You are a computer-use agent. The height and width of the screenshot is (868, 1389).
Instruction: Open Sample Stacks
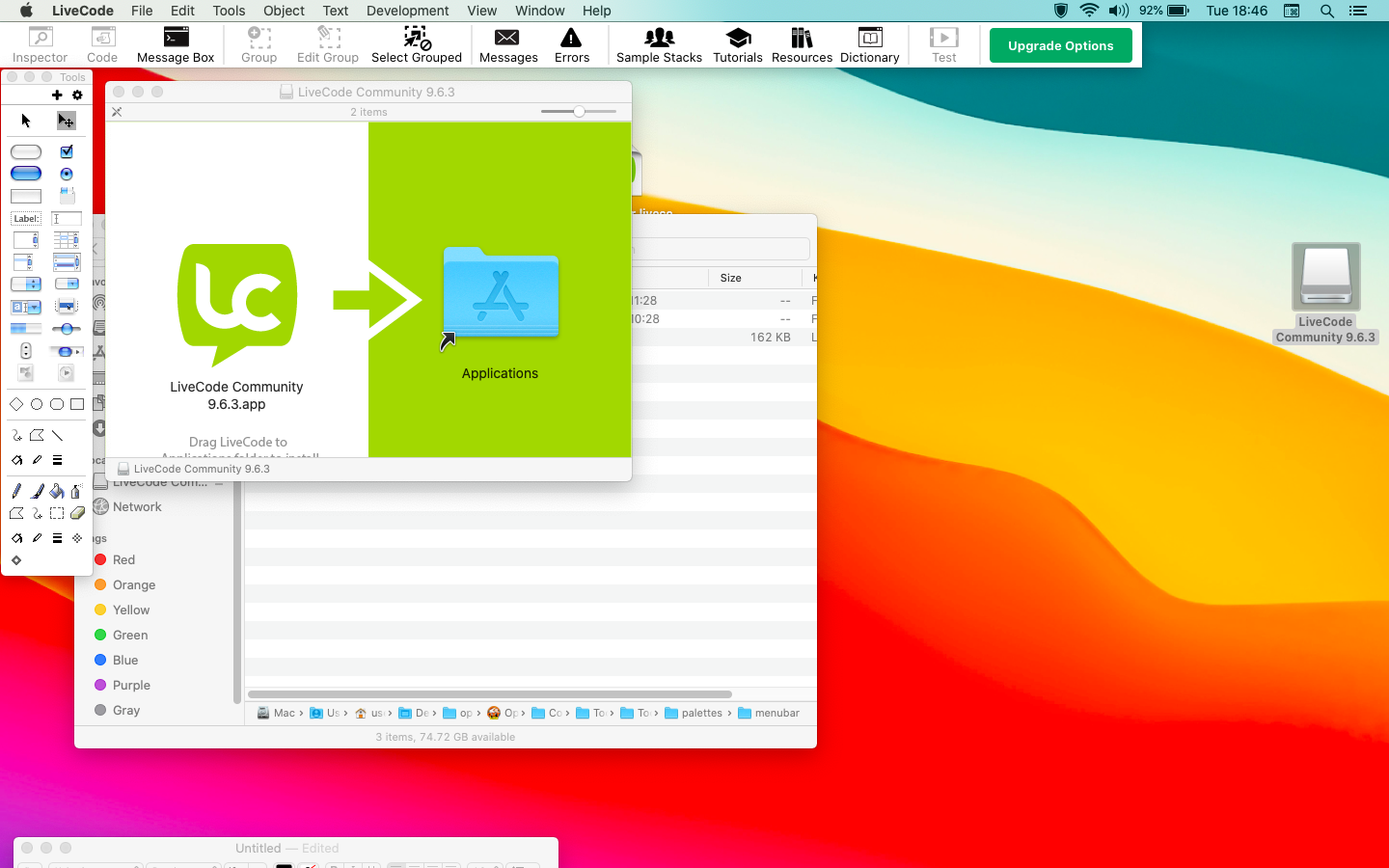659,45
